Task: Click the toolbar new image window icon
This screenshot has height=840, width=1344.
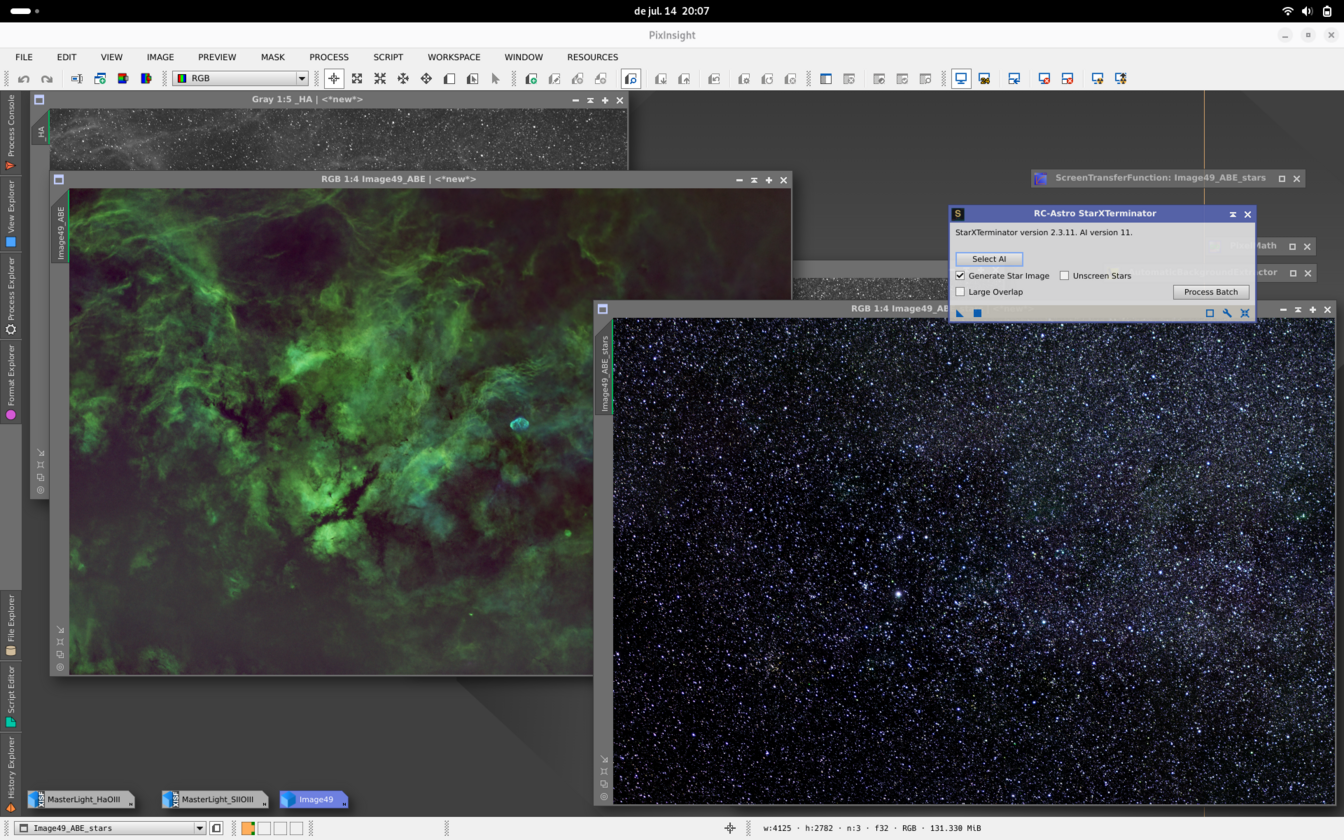Action: [x=100, y=78]
